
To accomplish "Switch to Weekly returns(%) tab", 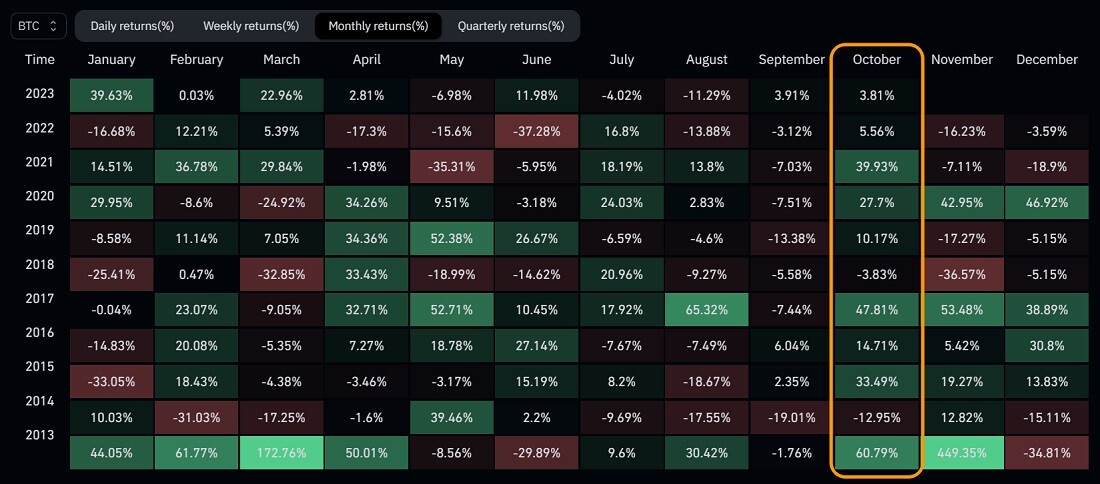I will [x=251, y=26].
